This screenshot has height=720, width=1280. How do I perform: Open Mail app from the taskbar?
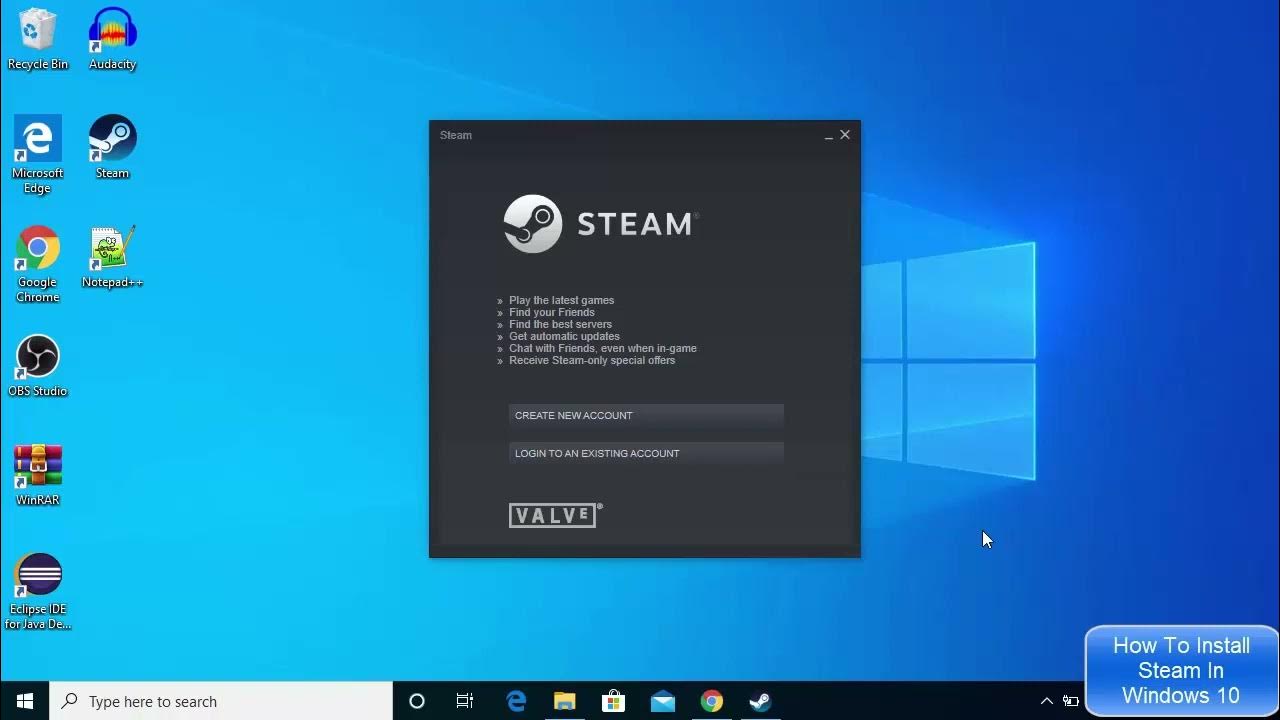[x=662, y=701]
